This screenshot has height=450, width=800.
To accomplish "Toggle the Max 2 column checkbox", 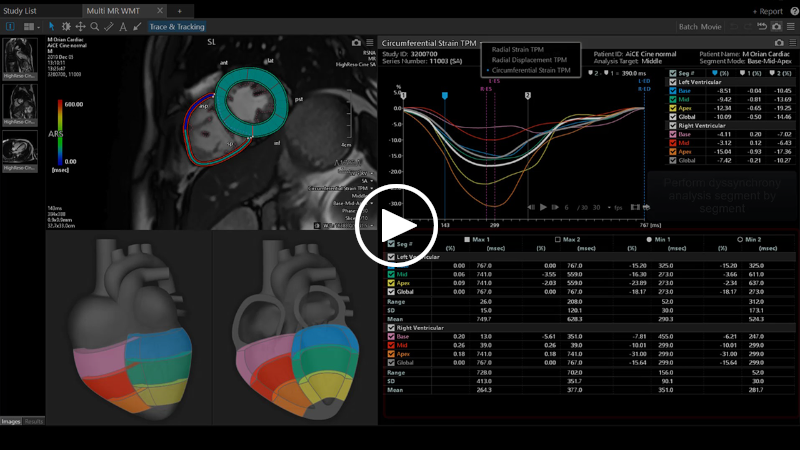I will point(558,239).
